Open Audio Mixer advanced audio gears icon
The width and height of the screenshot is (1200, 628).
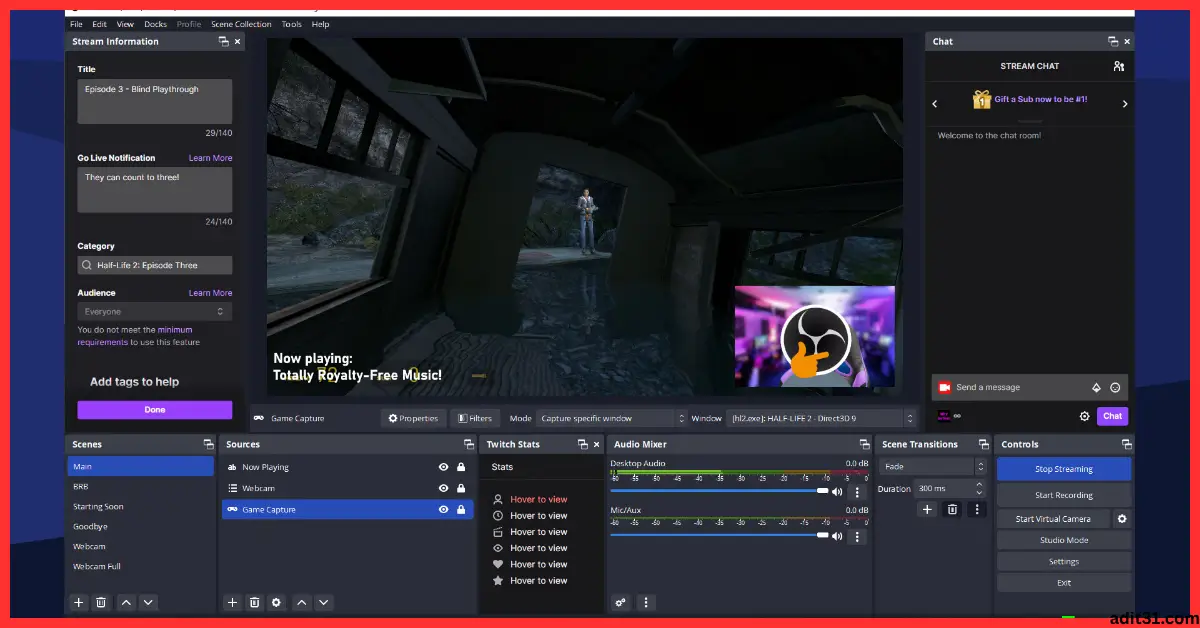621,602
